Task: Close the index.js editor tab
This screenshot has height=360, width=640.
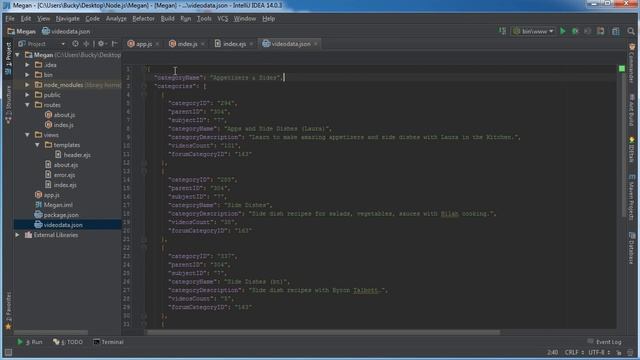Action: click(202, 44)
